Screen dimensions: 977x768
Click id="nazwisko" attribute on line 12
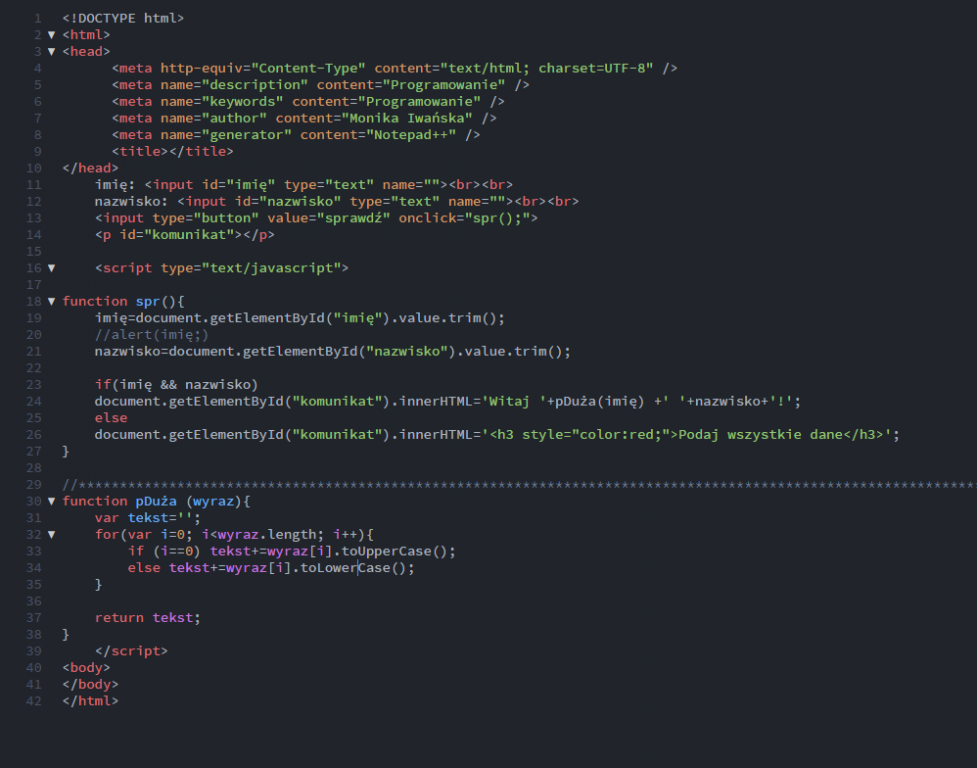pyautogui.click(x=288, y=201)
